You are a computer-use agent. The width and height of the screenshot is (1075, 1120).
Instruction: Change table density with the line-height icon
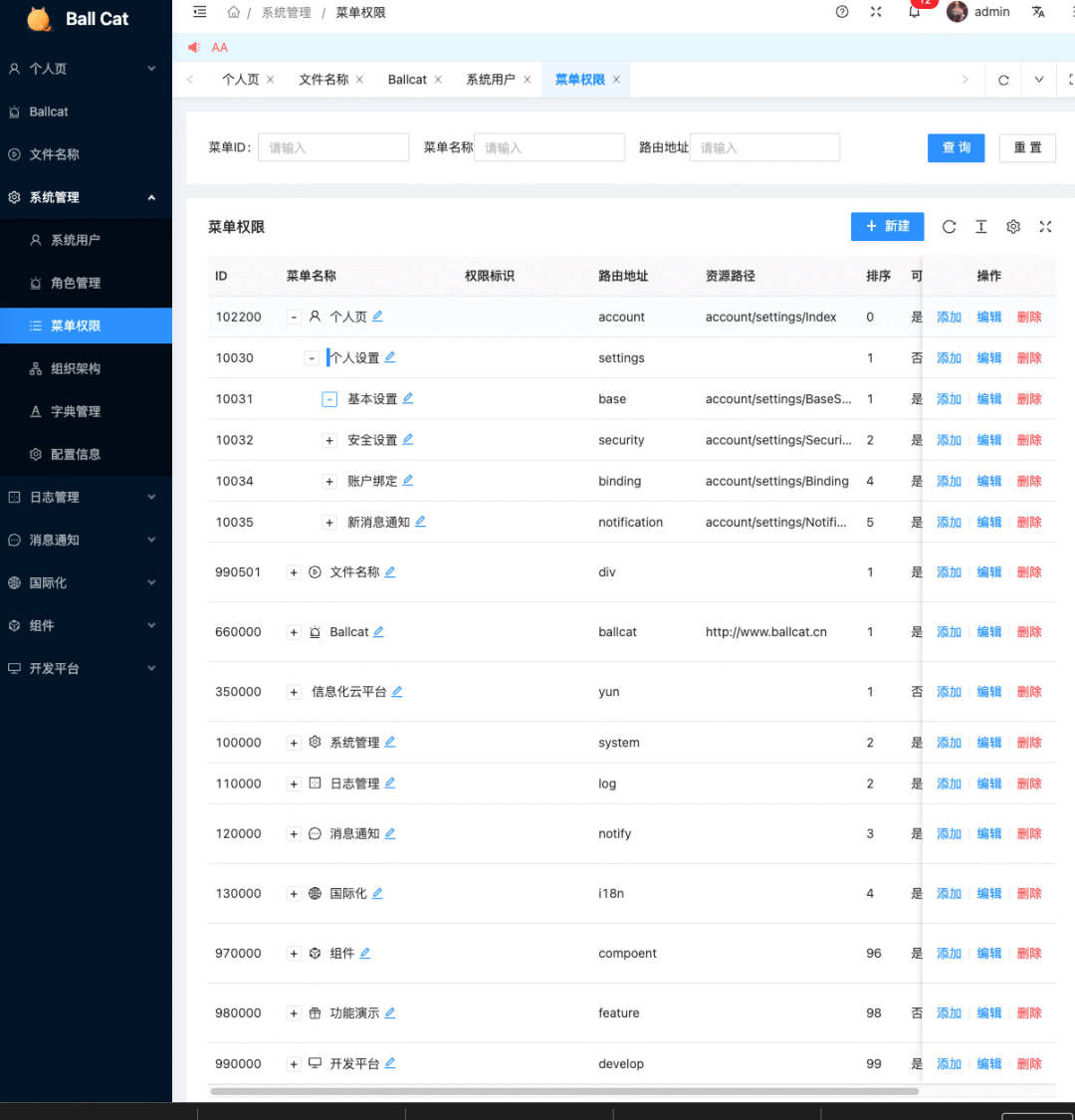click(980, 226)
